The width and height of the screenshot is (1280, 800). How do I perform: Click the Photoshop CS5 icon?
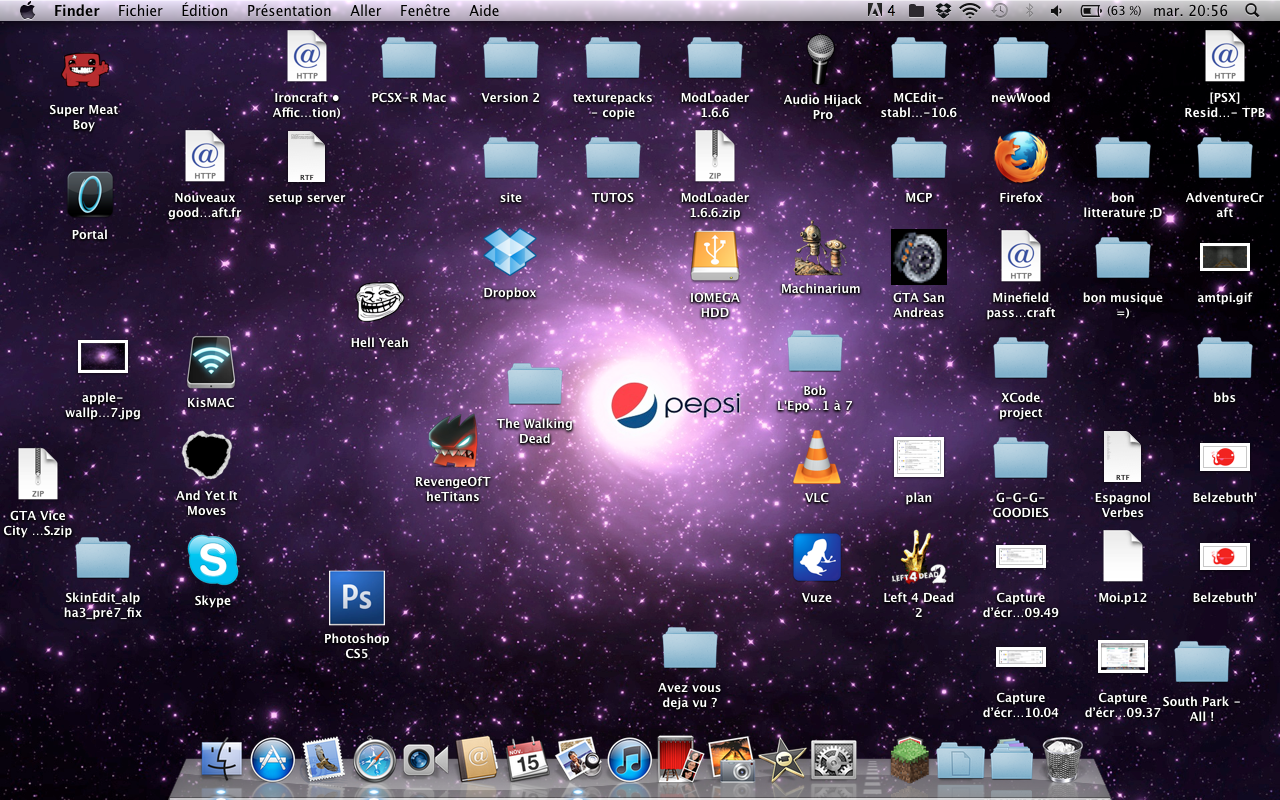click(x=357, y=598)
